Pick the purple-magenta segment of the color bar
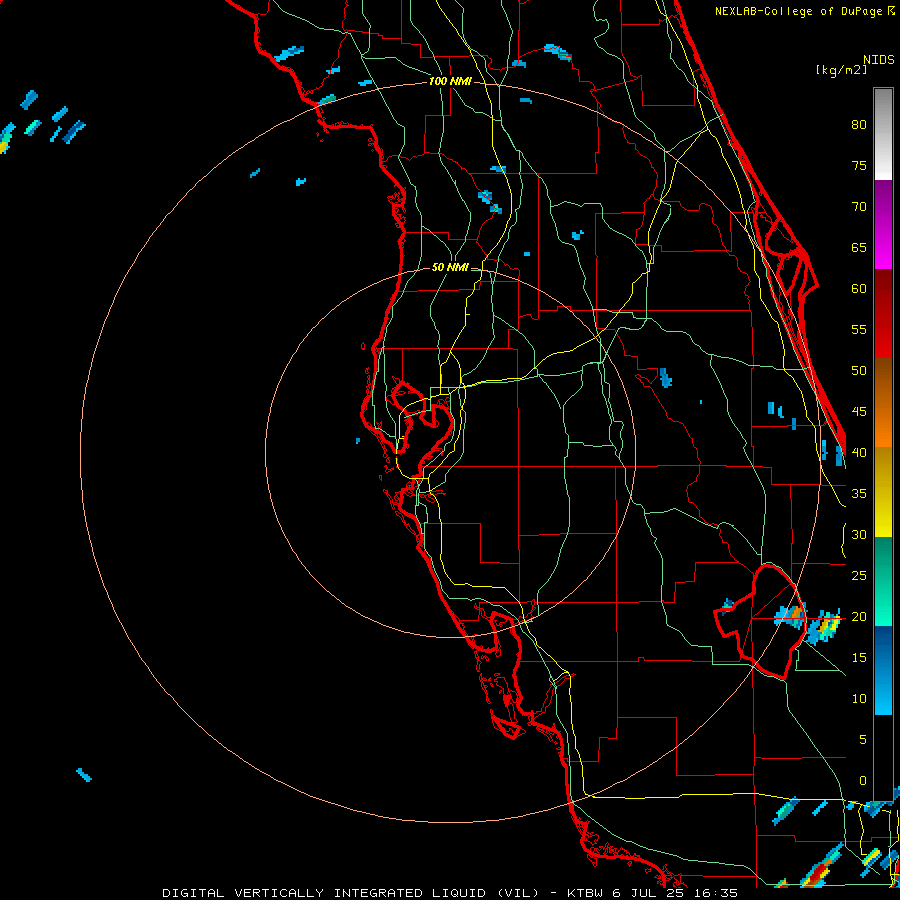 (883, 225)
